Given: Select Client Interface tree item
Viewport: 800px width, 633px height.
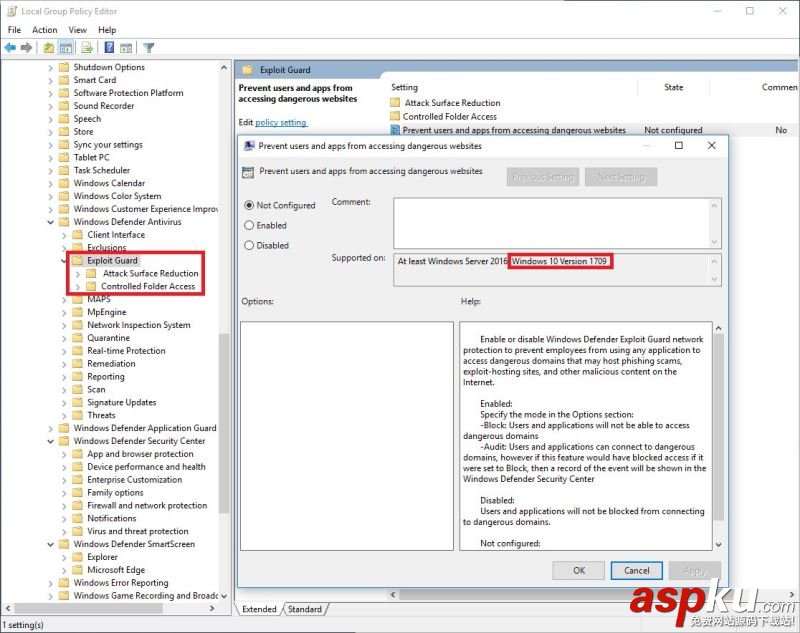Looking at the screenshot, I should tap(116, 235).
